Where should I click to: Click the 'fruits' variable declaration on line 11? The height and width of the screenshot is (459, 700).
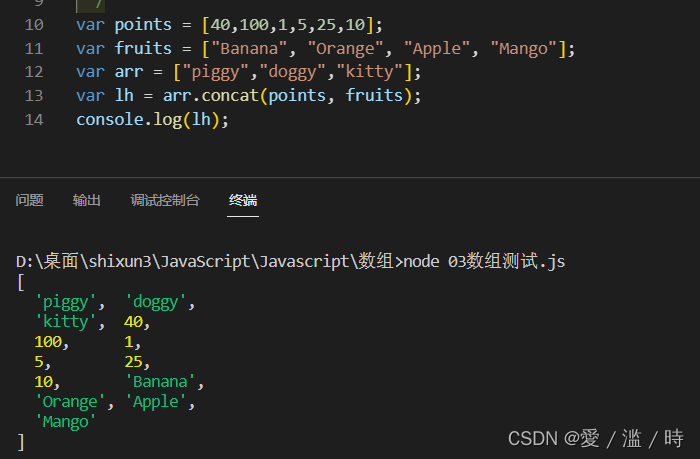pos(143,48)
